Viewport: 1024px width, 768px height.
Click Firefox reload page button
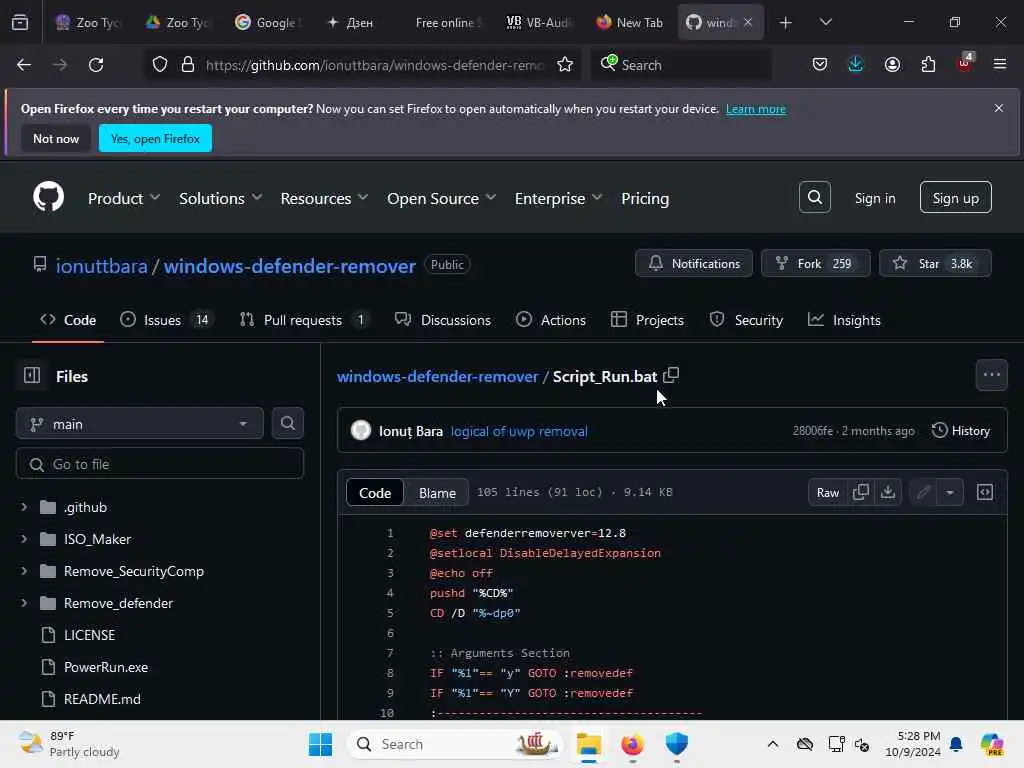[x=96, y=65]
